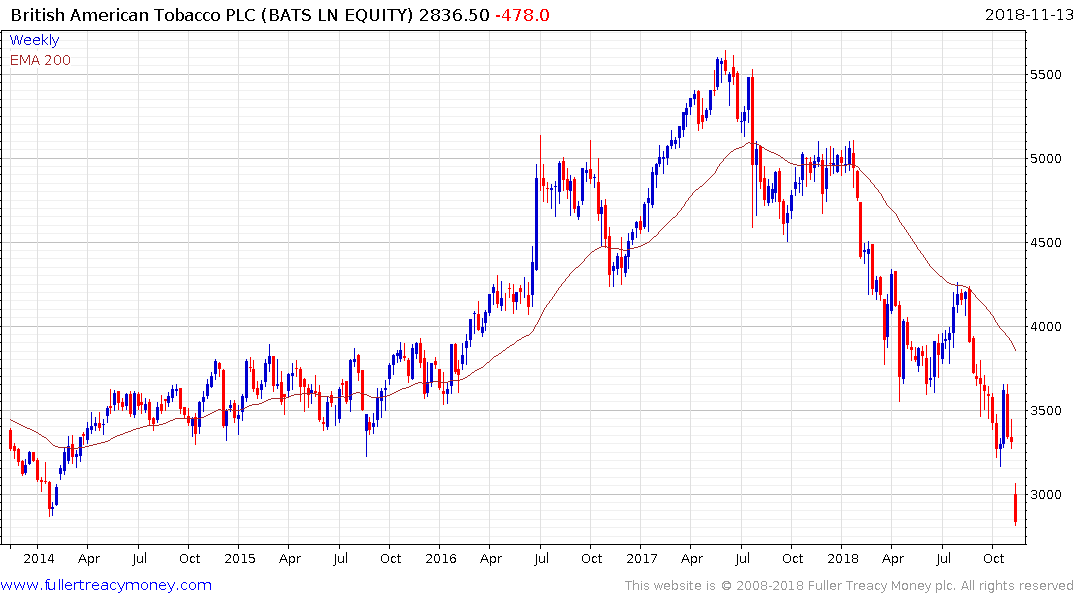Click the final Oct label on time axis
The width and height of the screenshot is (1075, 600).
pyautogui.click(x=993, y=558)
